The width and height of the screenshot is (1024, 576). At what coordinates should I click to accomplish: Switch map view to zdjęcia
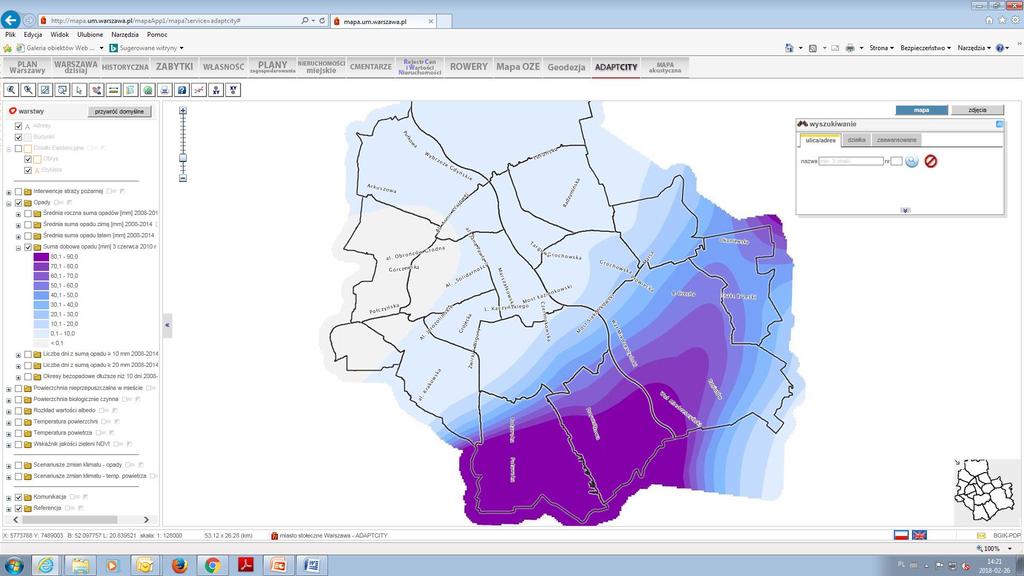[x=978, y=110]
